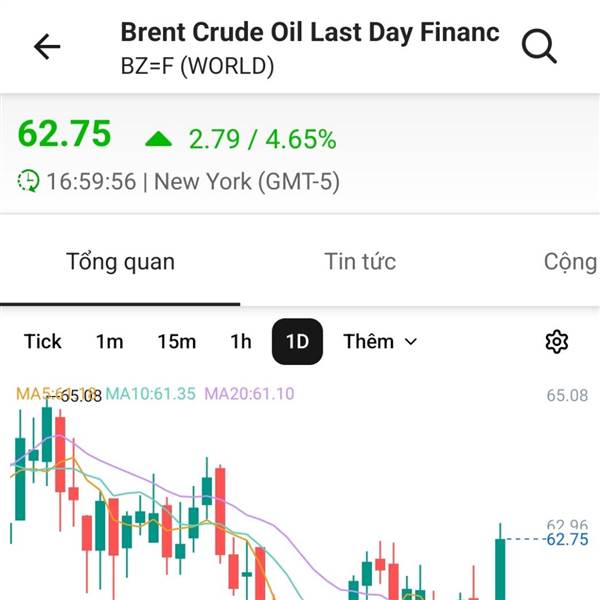Switch chart to 1m interval
This screenshot has height=600, width=600.
109,342
